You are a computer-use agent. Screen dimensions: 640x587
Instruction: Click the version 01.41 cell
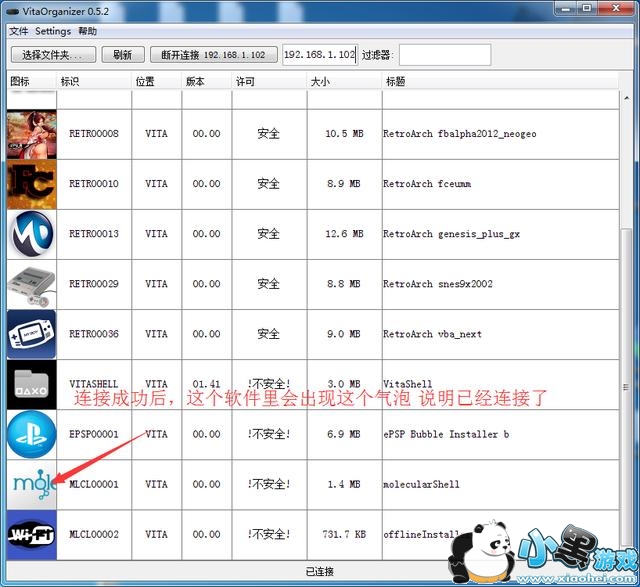click(x=207, y=384)
